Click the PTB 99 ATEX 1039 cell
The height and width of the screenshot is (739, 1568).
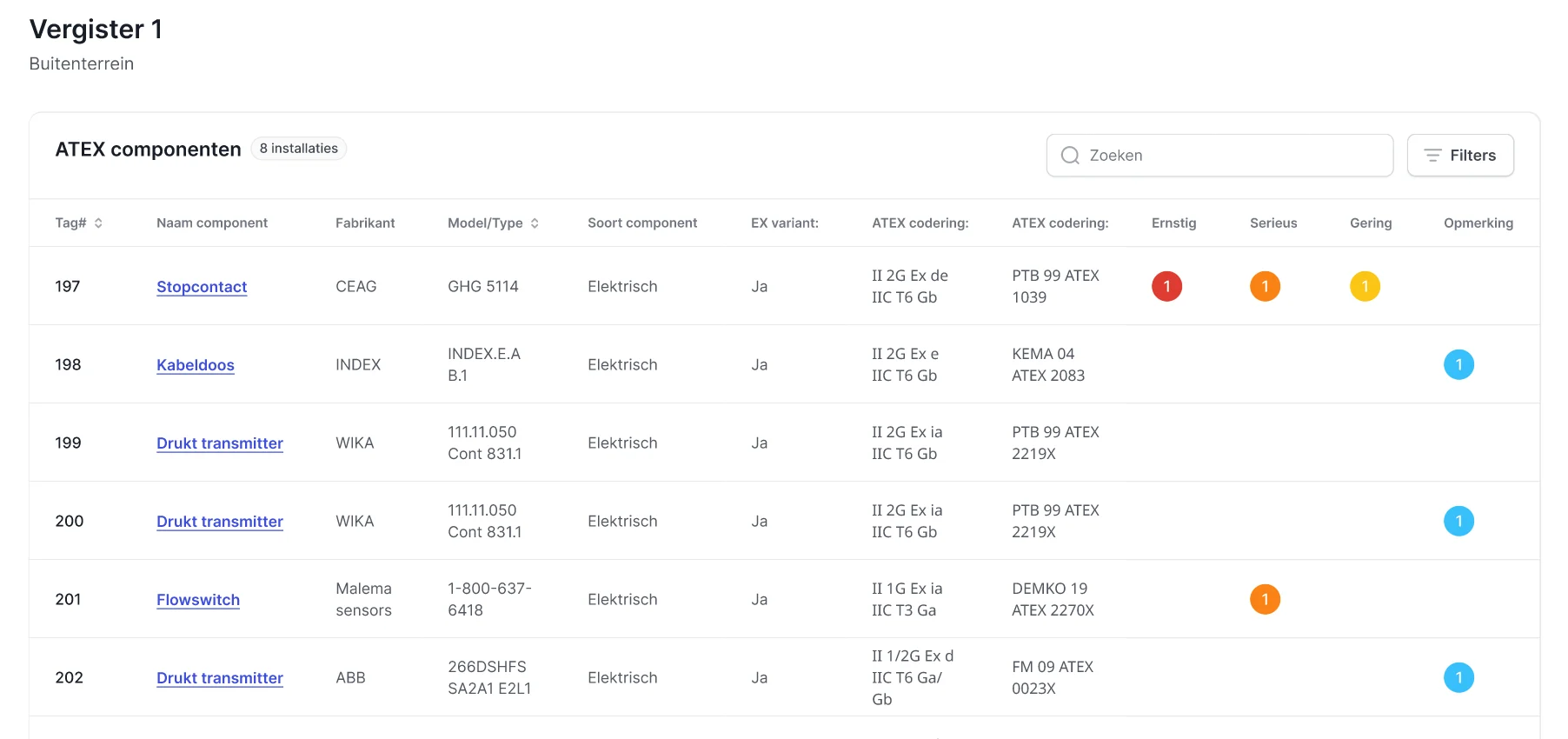pyautogui.click(x=1056, y=286)
